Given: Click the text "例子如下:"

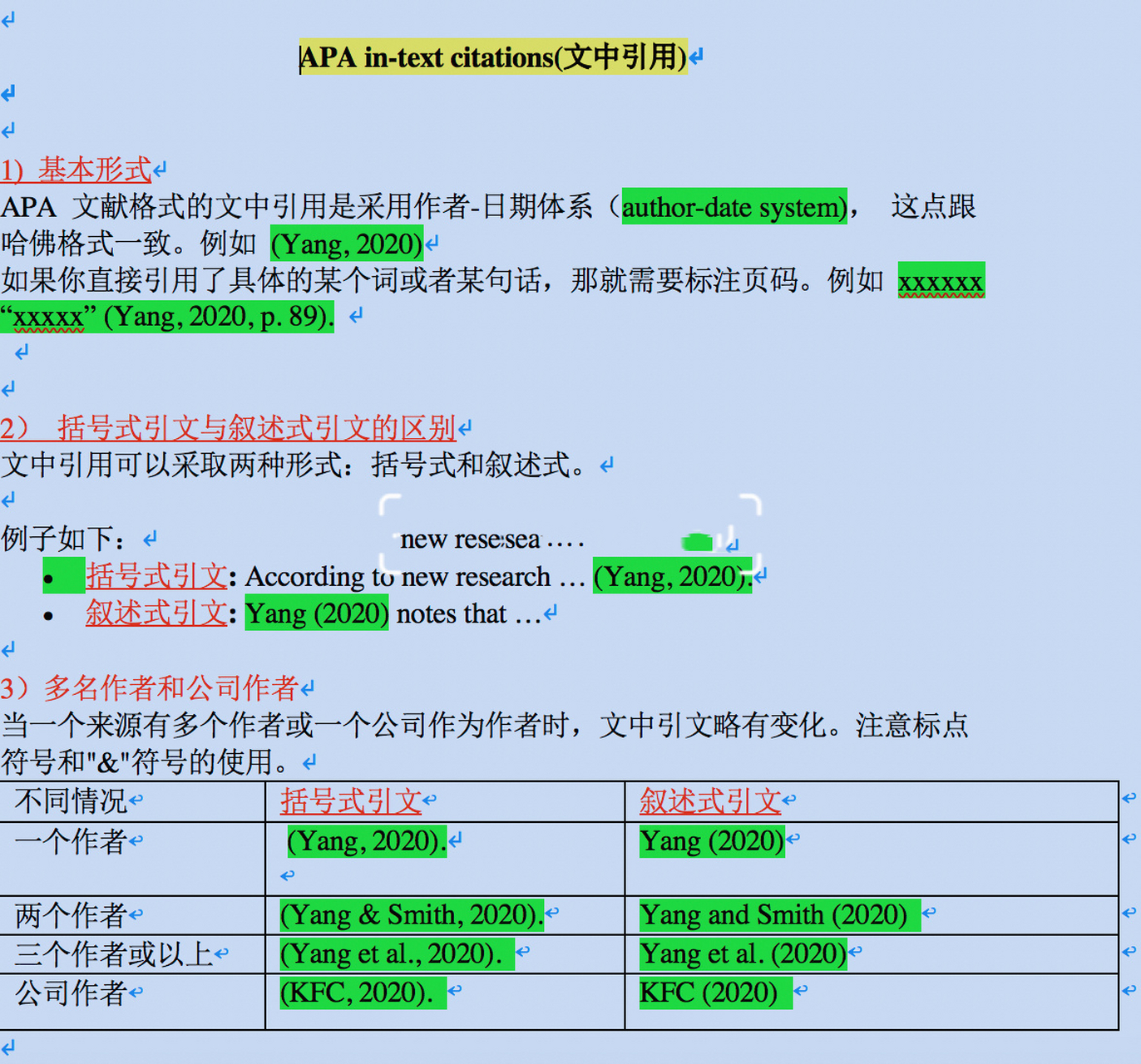Looking at the screenshot, I should click(63, 539).
